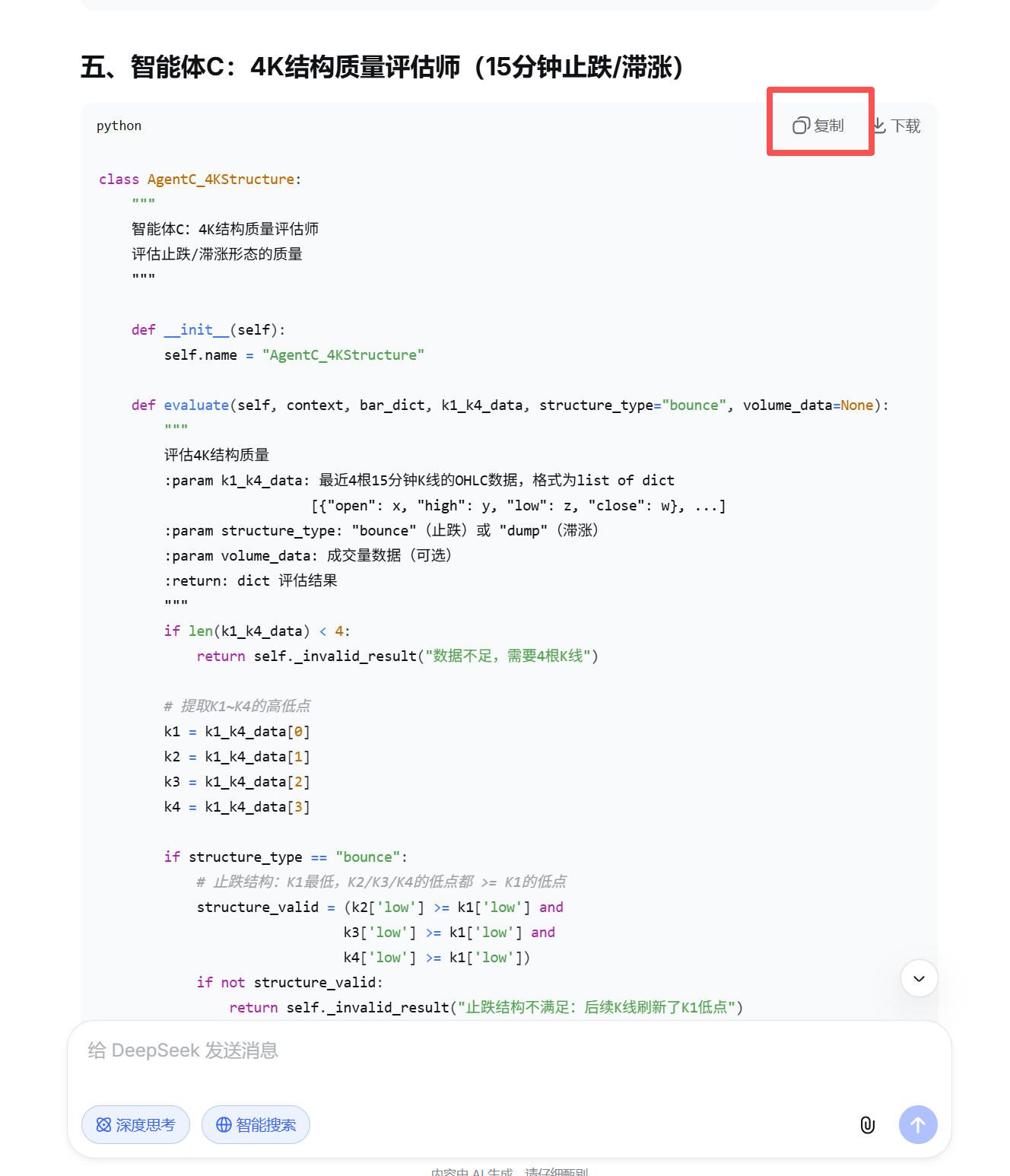Select the class name AgentC_4KStructure
The height and width of the screenshot is (1176, 1010).
point(221,180)
